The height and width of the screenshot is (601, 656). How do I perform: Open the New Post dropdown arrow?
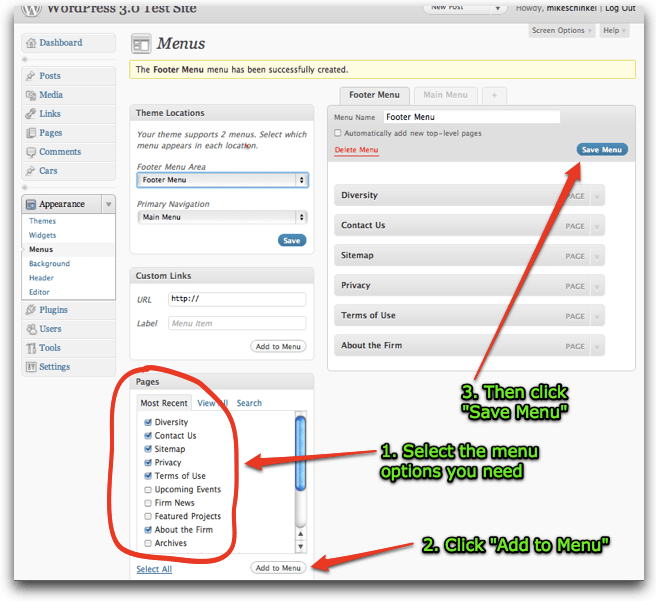(497, 8)
